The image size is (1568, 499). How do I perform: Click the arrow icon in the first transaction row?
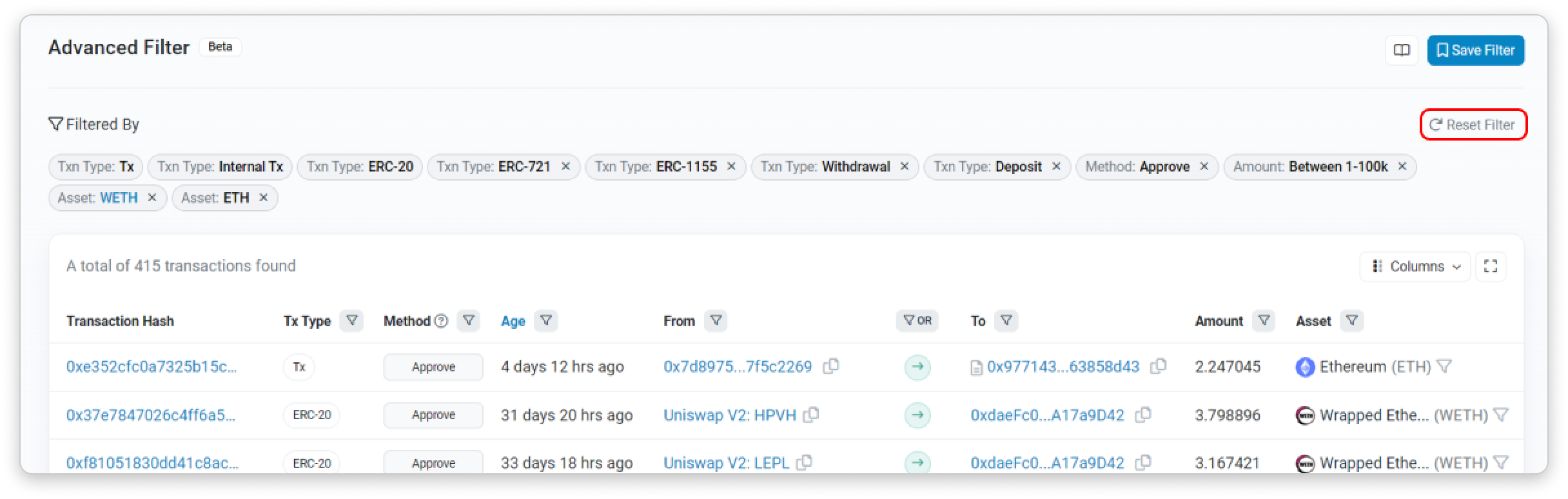917,367
